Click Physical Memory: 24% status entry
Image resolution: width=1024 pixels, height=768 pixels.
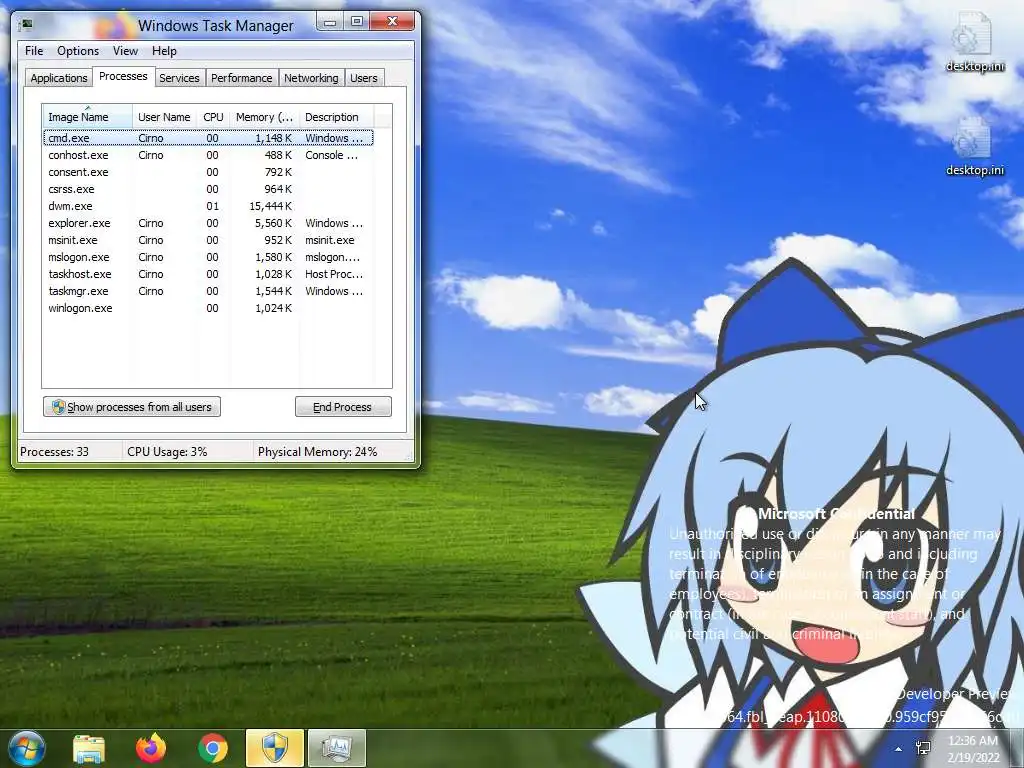(317, 451)
